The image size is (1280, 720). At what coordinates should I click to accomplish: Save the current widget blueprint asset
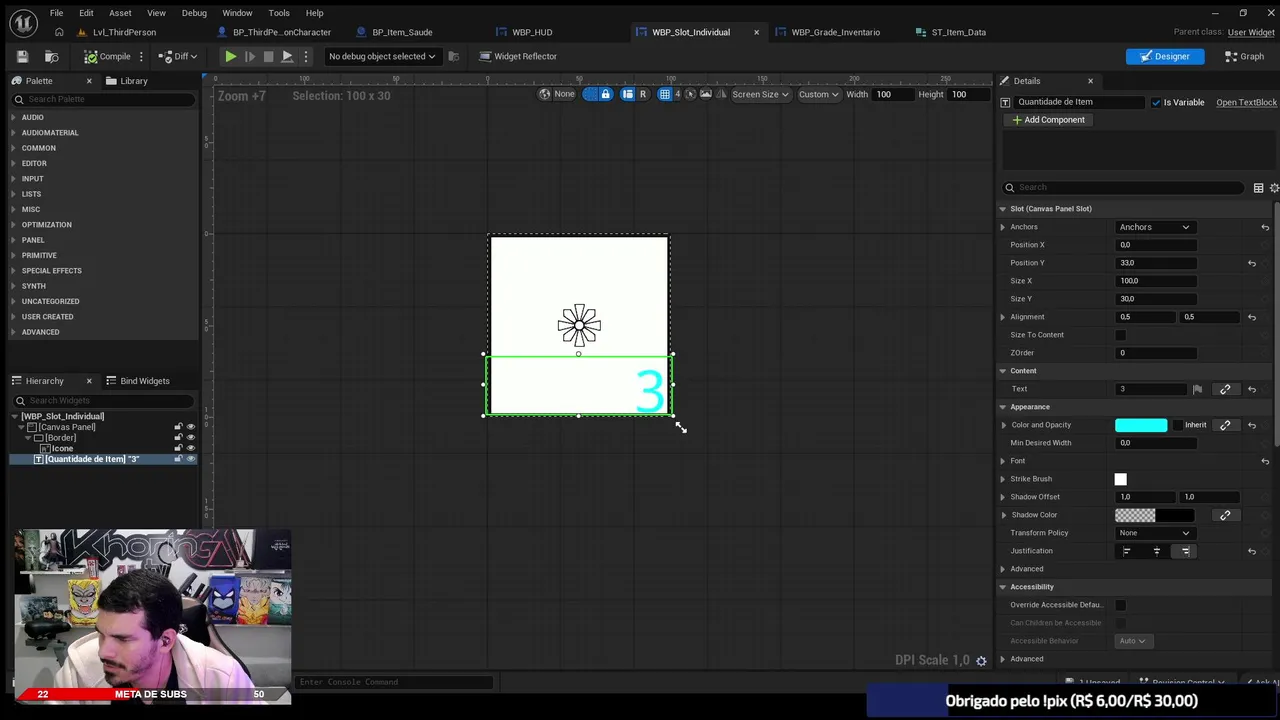point(22,56)
